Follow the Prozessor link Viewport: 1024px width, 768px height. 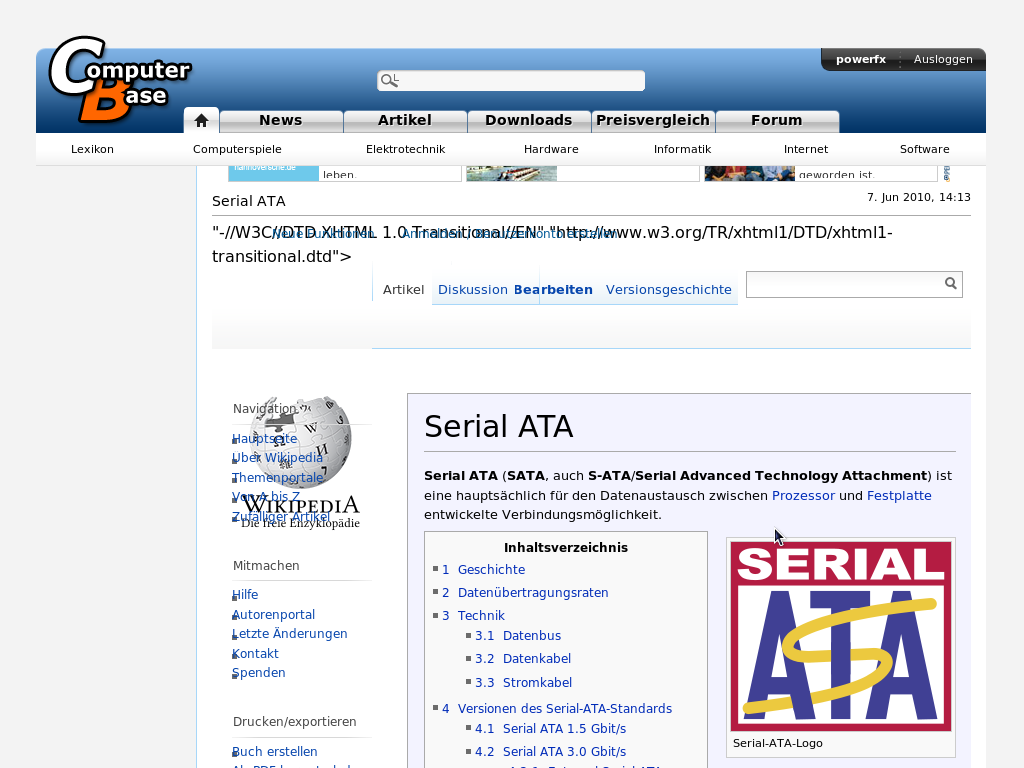[803, 496]
